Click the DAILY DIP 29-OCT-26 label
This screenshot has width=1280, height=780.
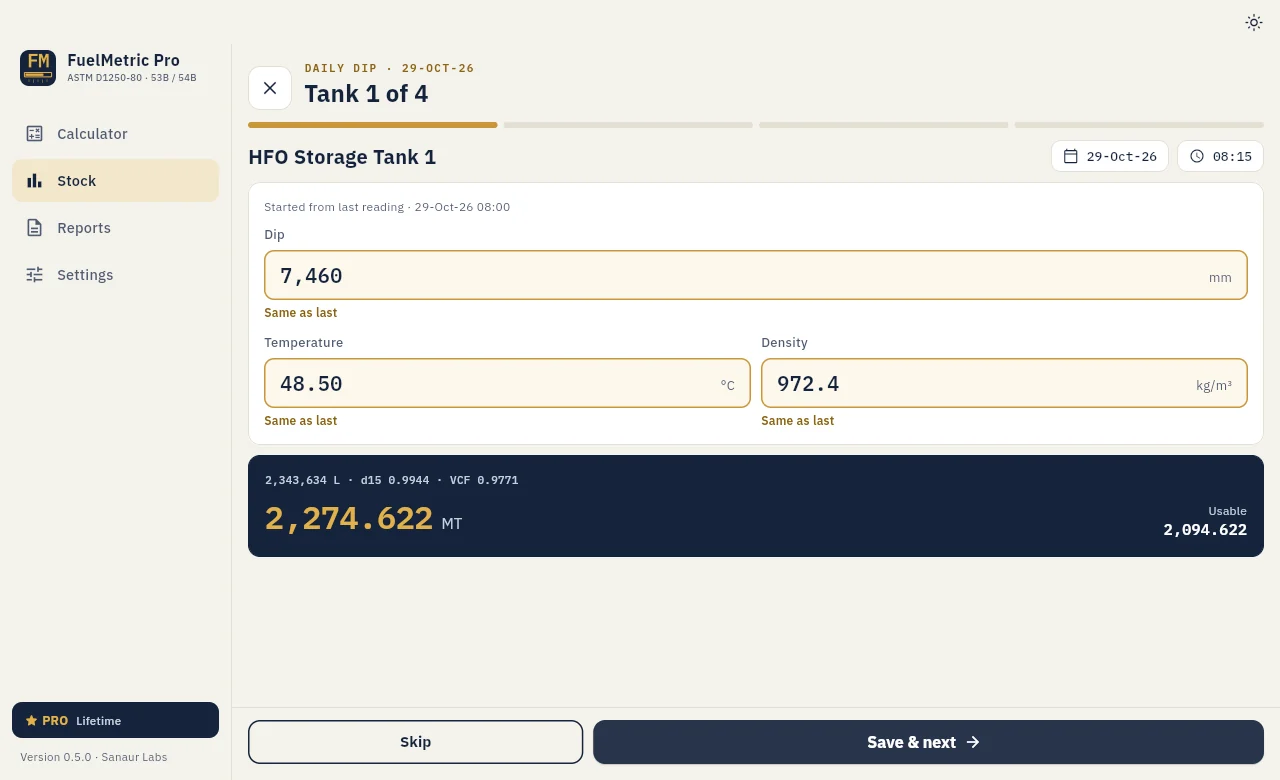389,68
